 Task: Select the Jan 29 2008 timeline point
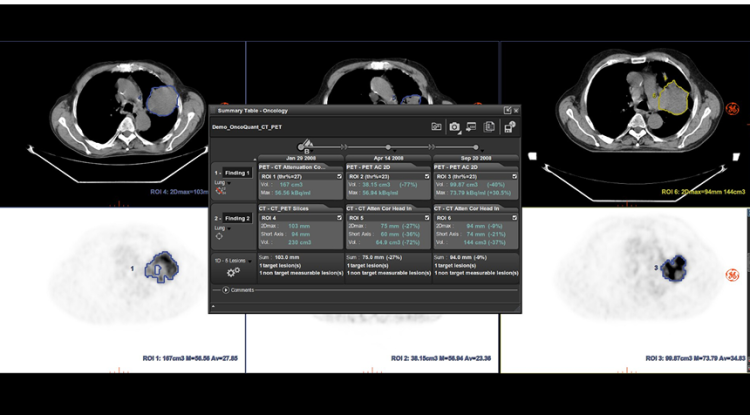301,147
